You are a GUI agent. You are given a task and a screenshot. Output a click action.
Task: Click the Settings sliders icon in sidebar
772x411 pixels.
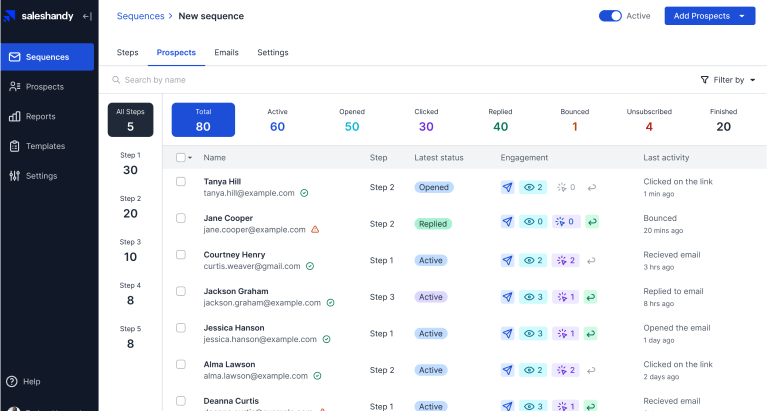[x=14, y=176]
